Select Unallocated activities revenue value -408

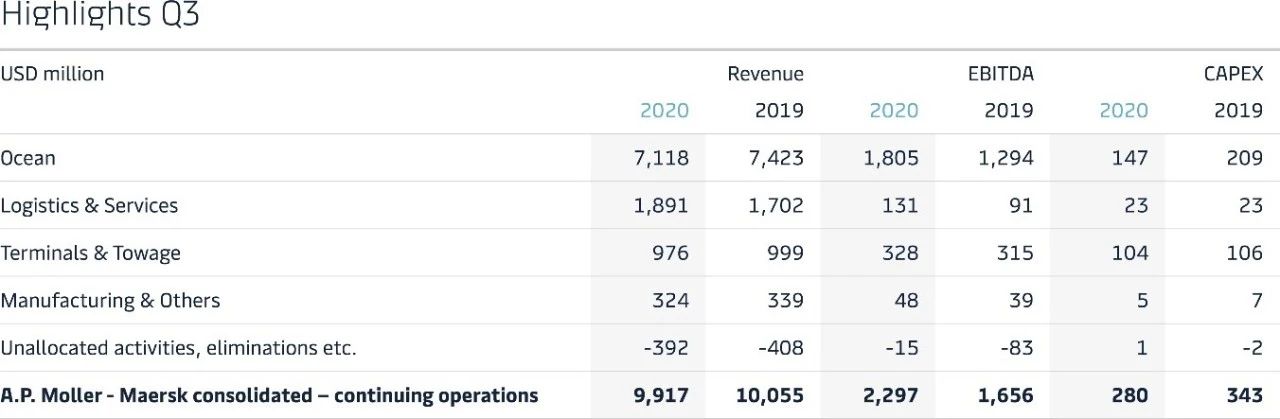[781, 348]
